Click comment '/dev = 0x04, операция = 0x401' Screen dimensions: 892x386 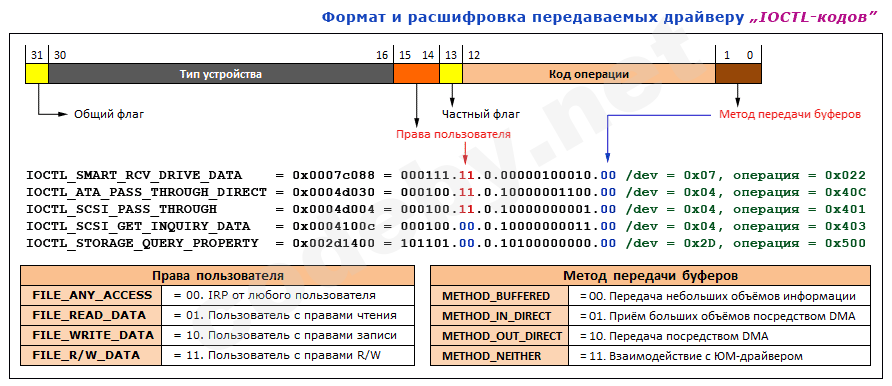(x=746, y=209)
